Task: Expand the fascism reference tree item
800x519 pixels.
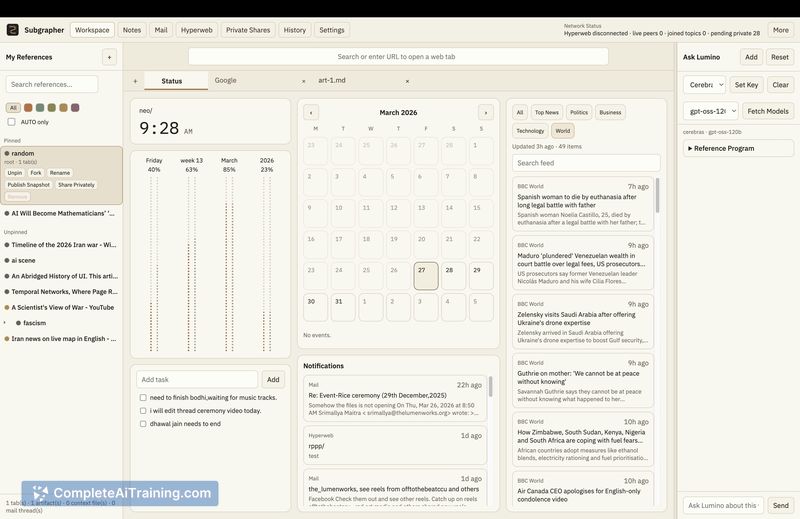Action: point(5,323)
